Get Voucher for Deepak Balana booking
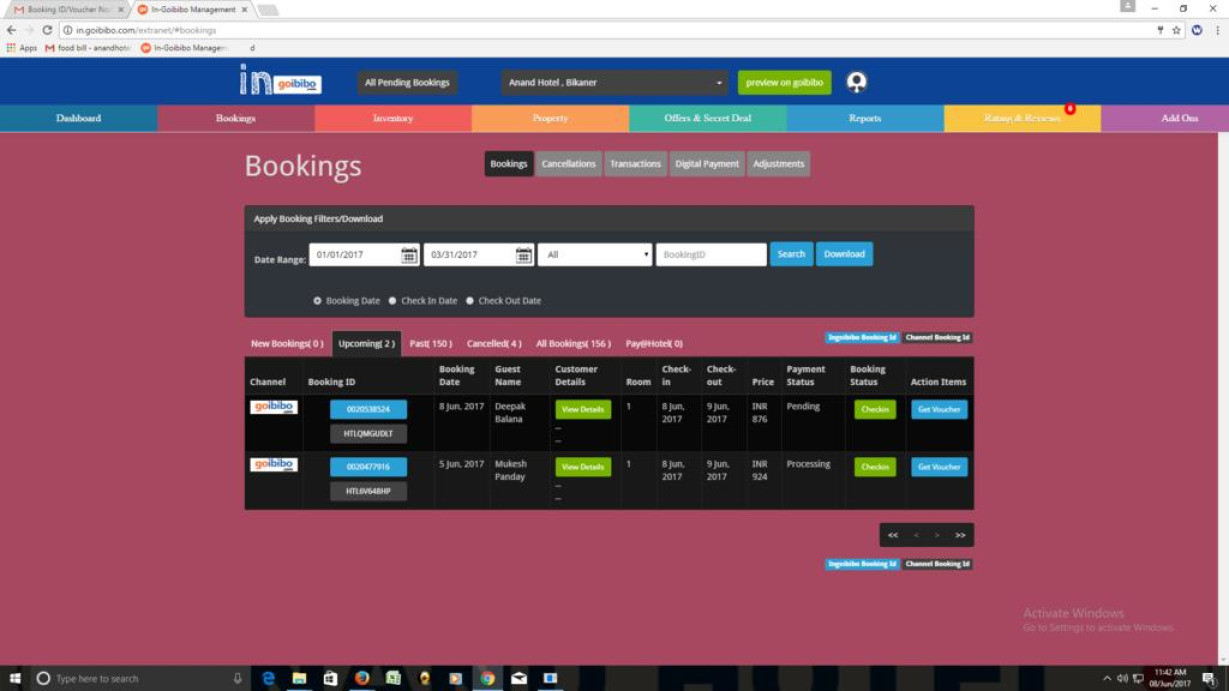The height and width of the screenshot is (691, 1229). click(939, 410)
